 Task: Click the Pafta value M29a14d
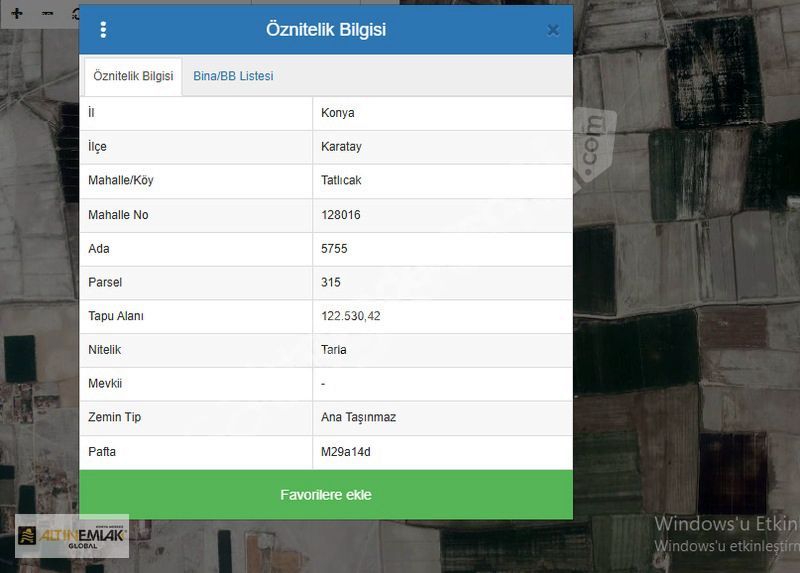pos(345,452)
